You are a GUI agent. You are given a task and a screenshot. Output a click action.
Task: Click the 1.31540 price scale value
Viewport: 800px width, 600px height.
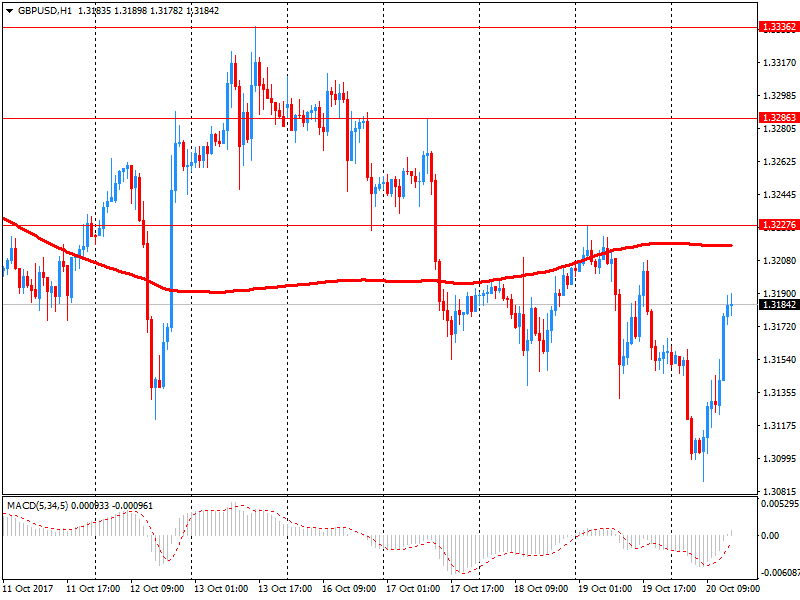tap(779, 360)
